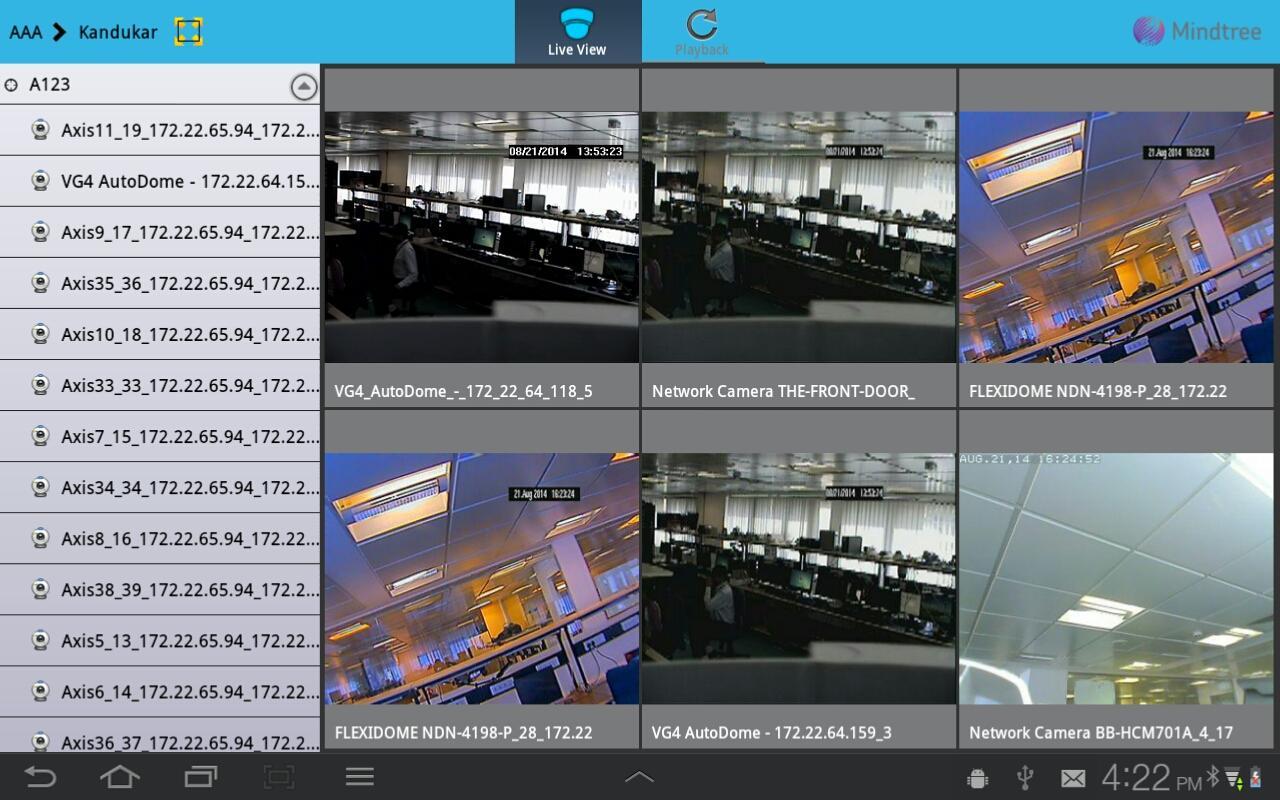
Task: Open the recent apps icon
Action: coord(201,777)
